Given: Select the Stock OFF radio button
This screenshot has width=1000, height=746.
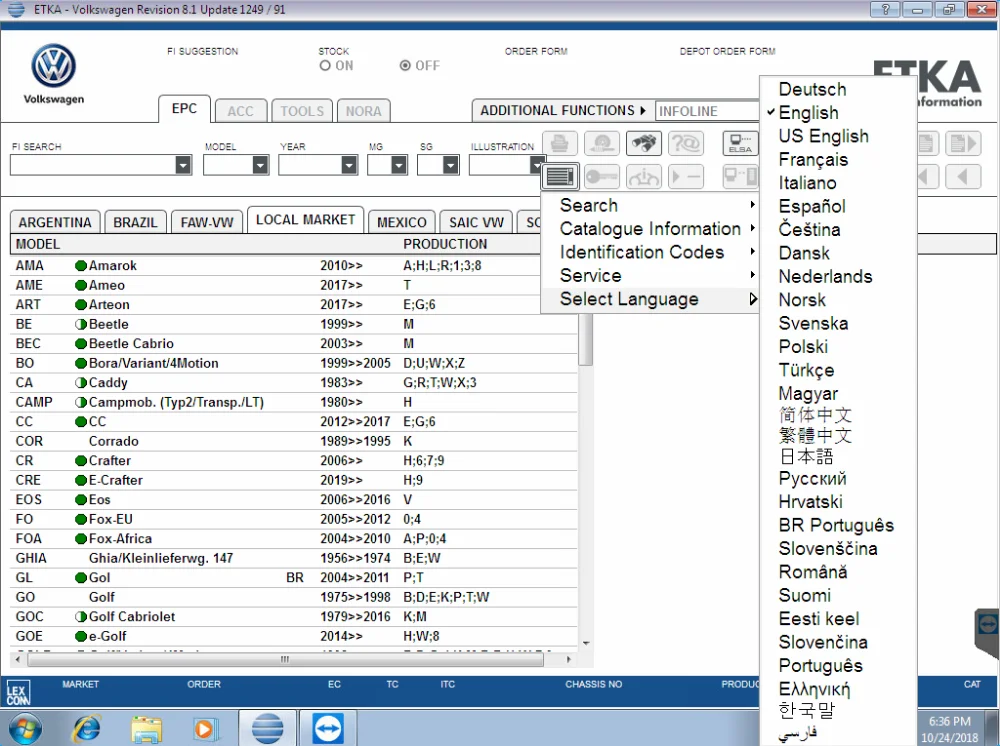Looking at the screenshot, I should pos(405,66).
